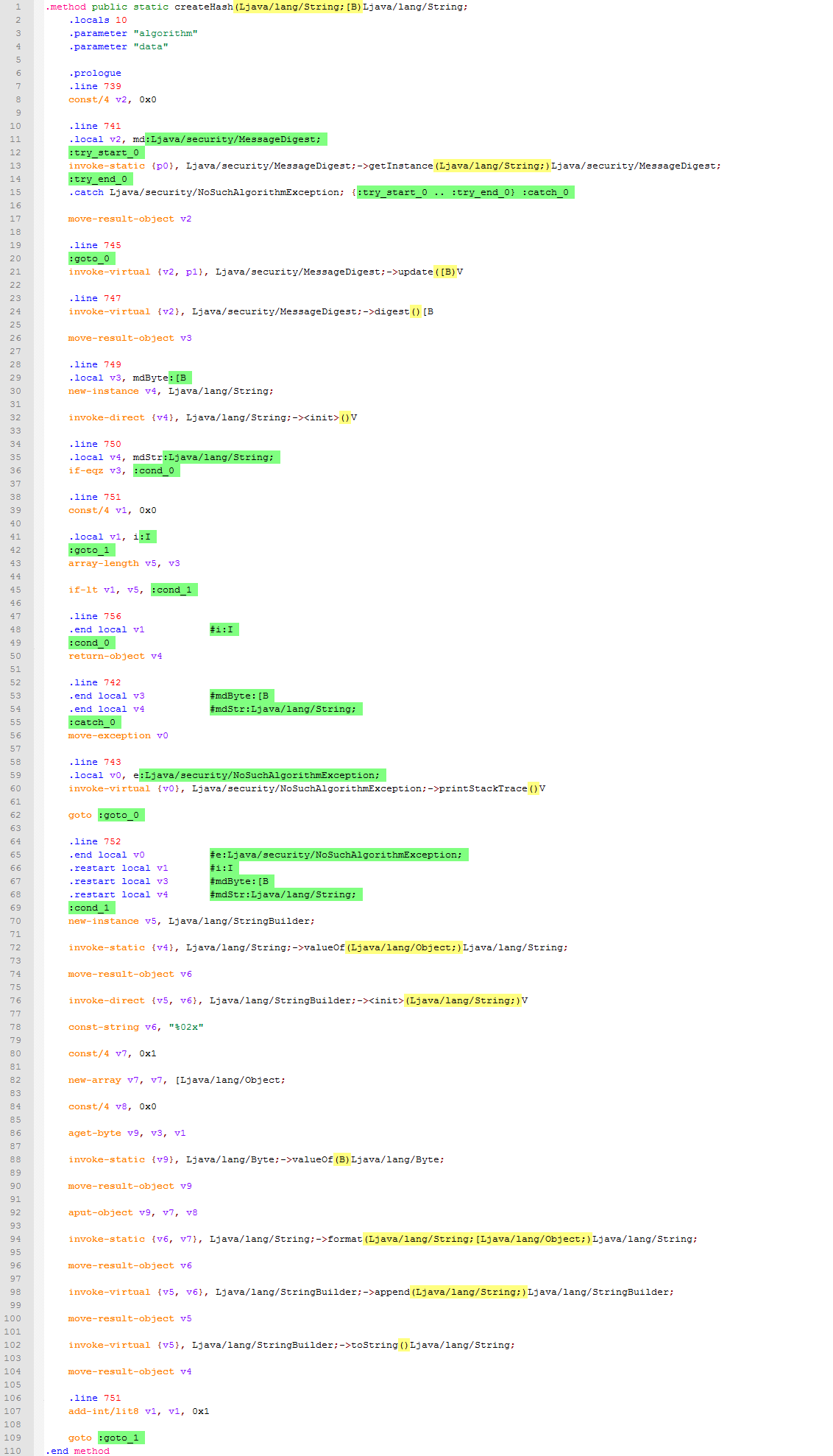This screenshot has width=833, height=1456.
Task: Click the ".catch" directive keyword
Action: point(86,192)
